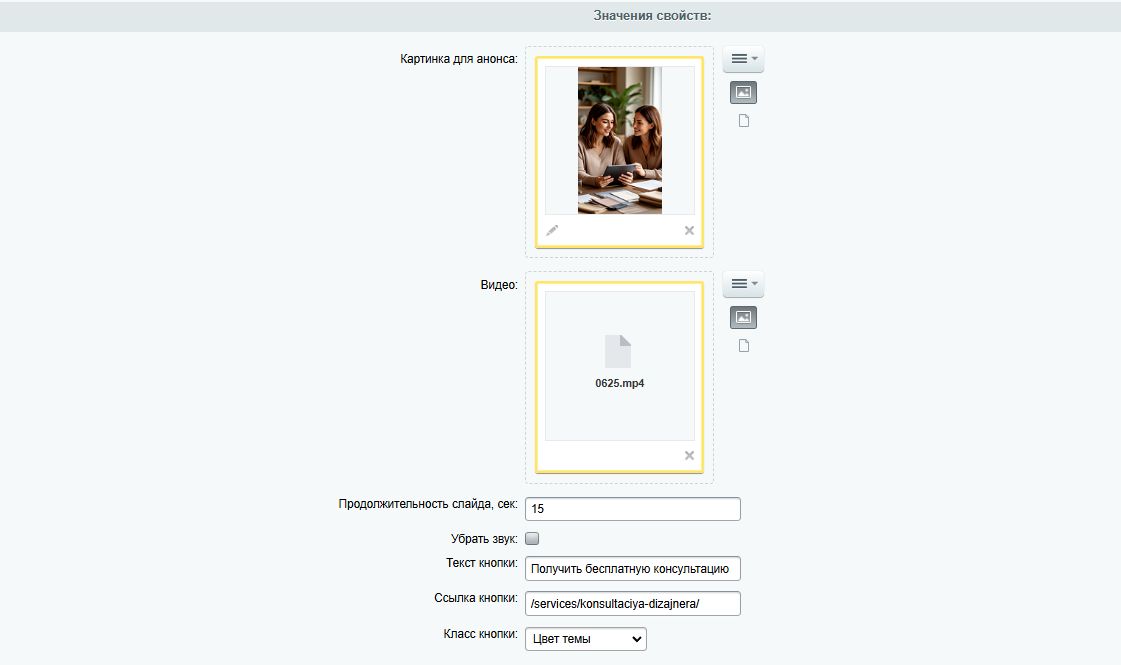Click the Ссылка кнопки field with /services/ path
Screen dimensions: 1121x665
pyautogui.click(x=632, y=603)
